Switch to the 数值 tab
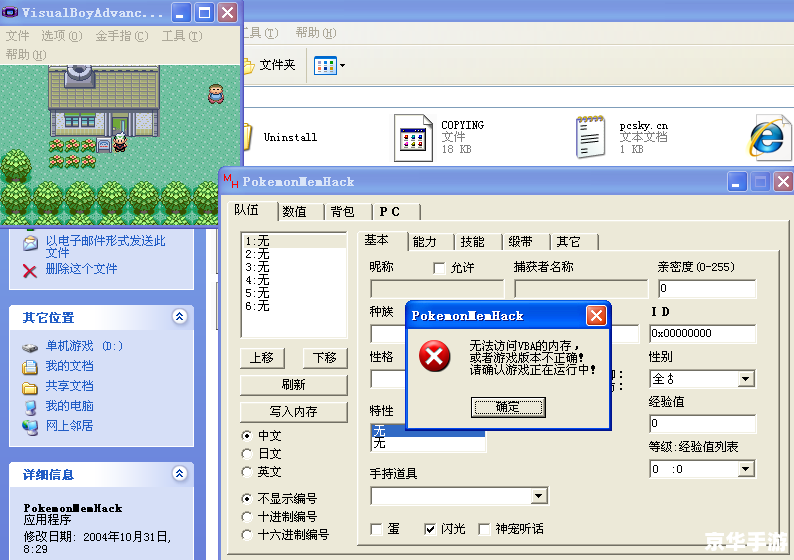 pyautogui.click(x=300, y=212)
